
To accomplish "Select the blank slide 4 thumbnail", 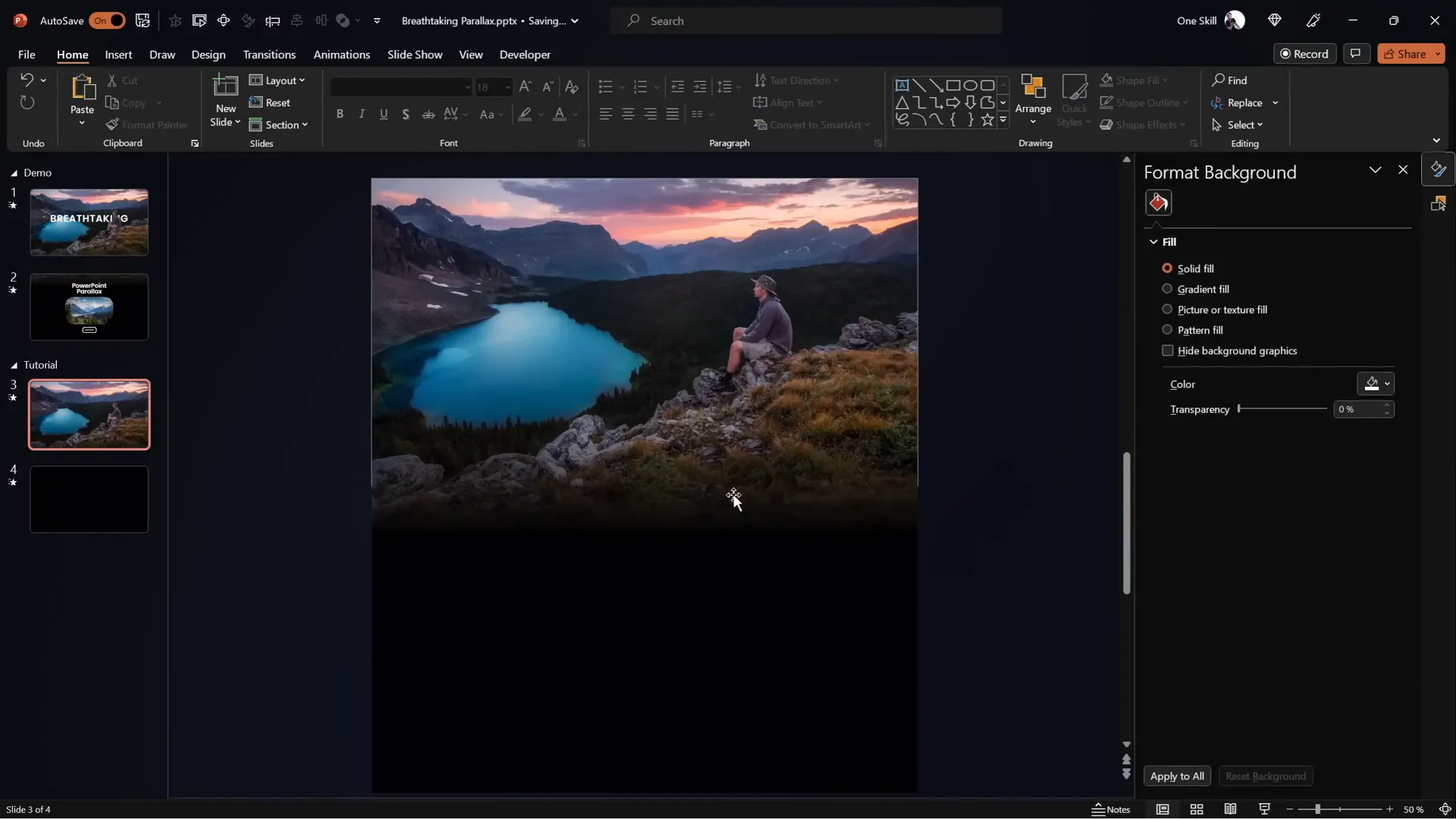I will pyautogui.click(x=89, y=499).
